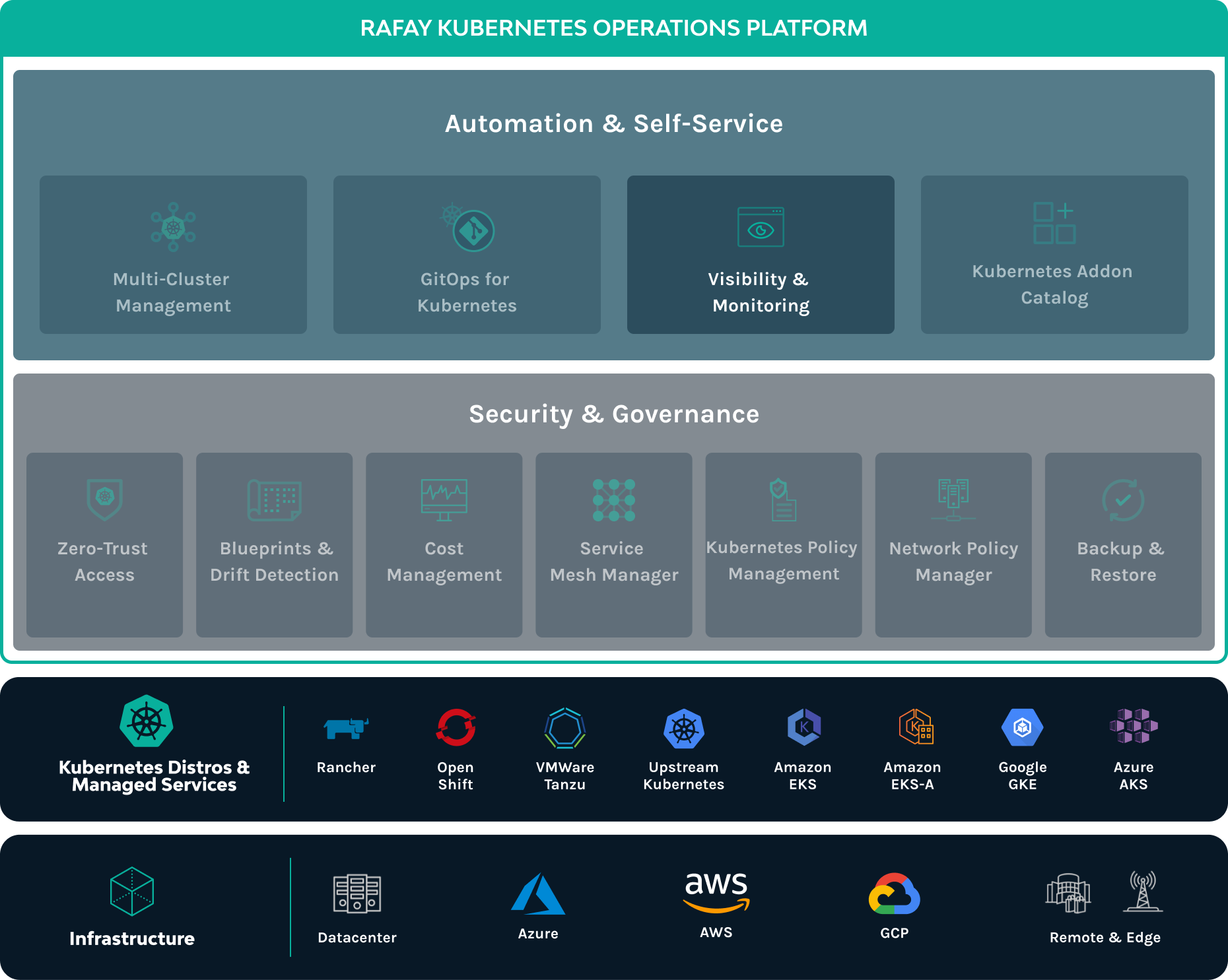Select the GitOps for Kubernetes card label

tap(467, 292)
